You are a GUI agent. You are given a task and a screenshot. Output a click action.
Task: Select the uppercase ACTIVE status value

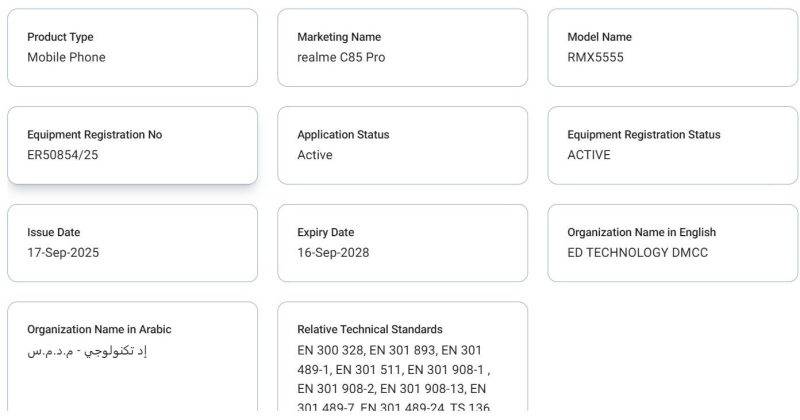pos(589,155)
